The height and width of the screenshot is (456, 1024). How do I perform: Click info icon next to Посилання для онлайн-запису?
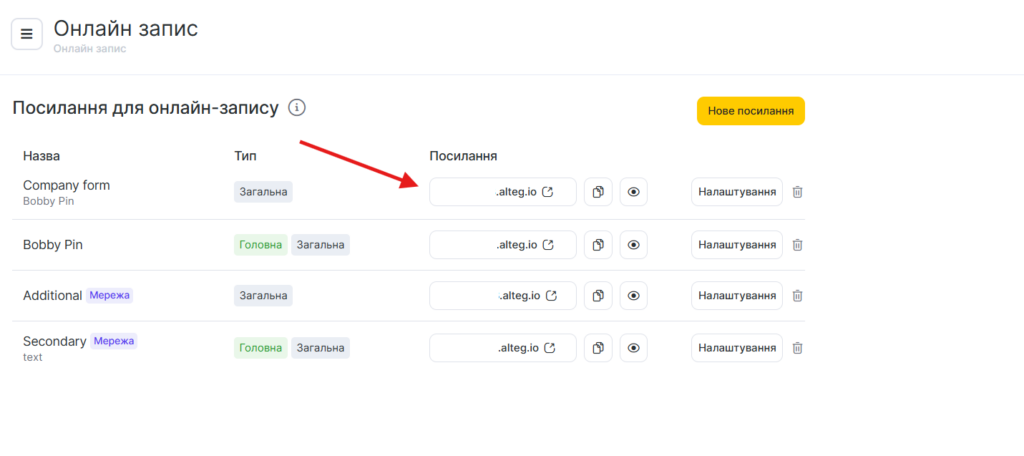tap(296, 108)
